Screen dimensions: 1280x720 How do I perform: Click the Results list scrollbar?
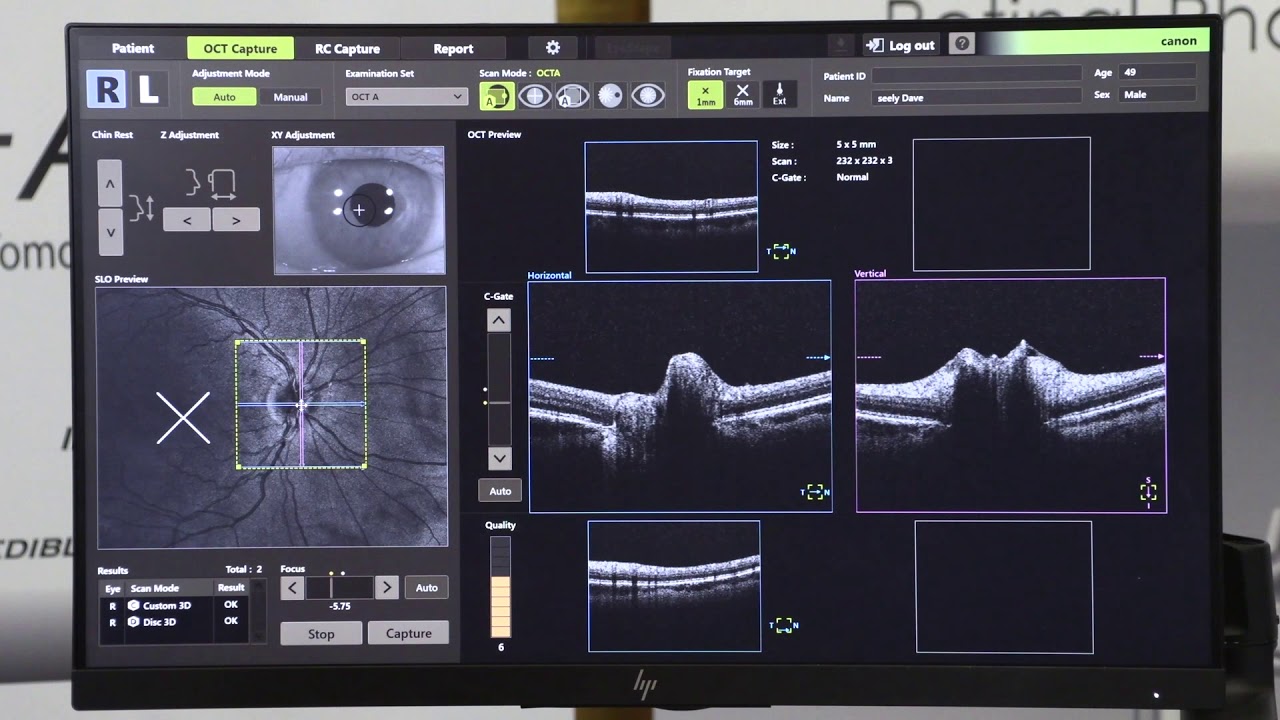(259, 611)
